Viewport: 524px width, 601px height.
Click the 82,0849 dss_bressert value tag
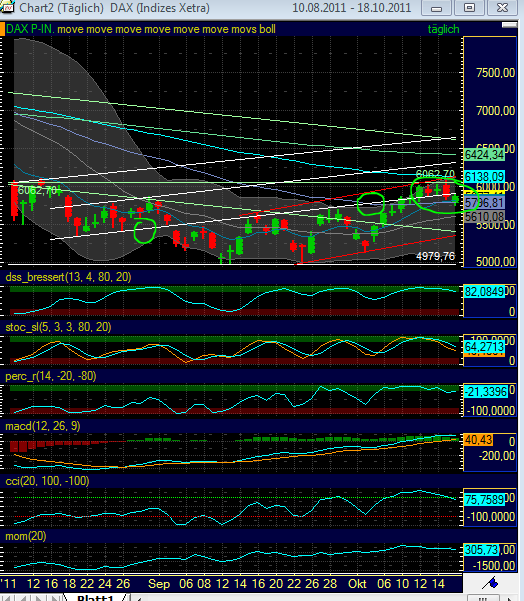(x=484, y=292)
